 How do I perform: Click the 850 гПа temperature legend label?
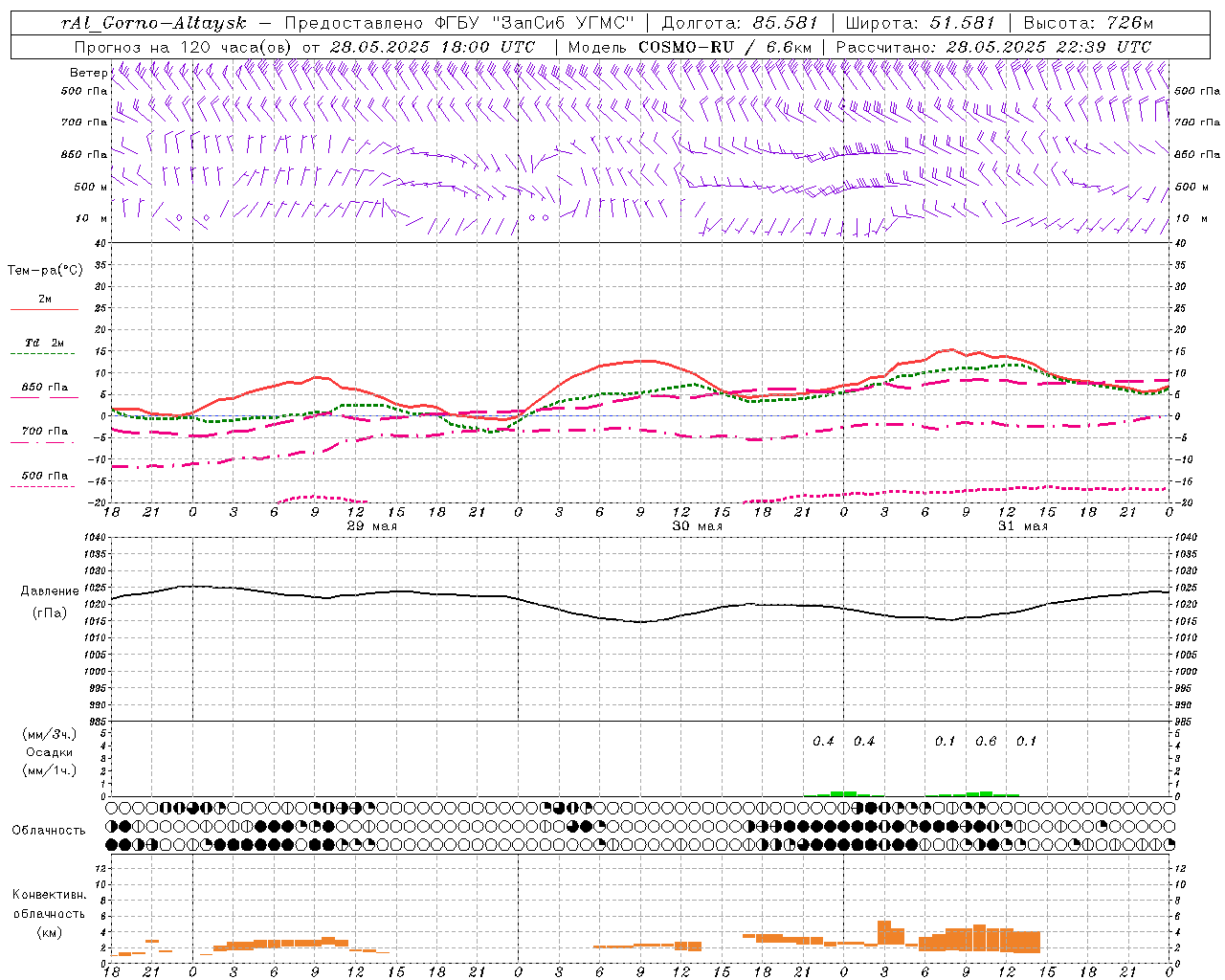[x=44, y=388]
